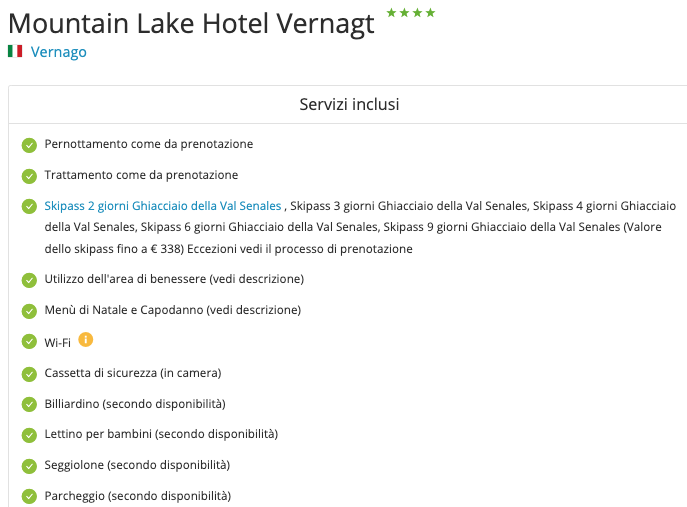Click the Mountain Lake Hotel Vernagt title
This screenshot has width=687, height=507.
191,23
